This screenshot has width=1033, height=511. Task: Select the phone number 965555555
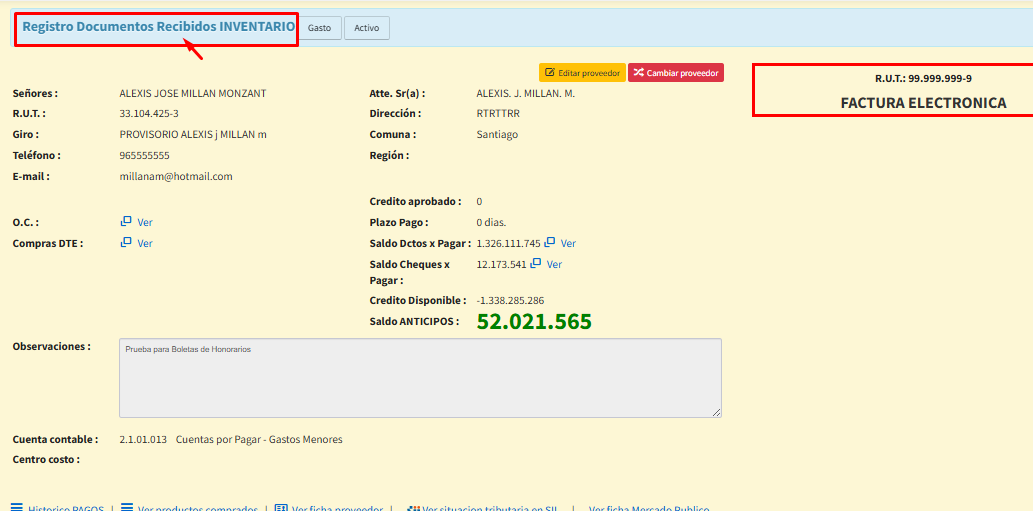(x=144, y=156)
